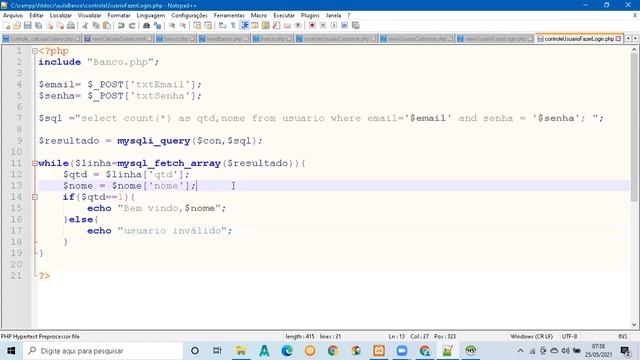The image size is (640, 360).
Task: Switch to the first document tab
Action: click(x=41, y=39)
